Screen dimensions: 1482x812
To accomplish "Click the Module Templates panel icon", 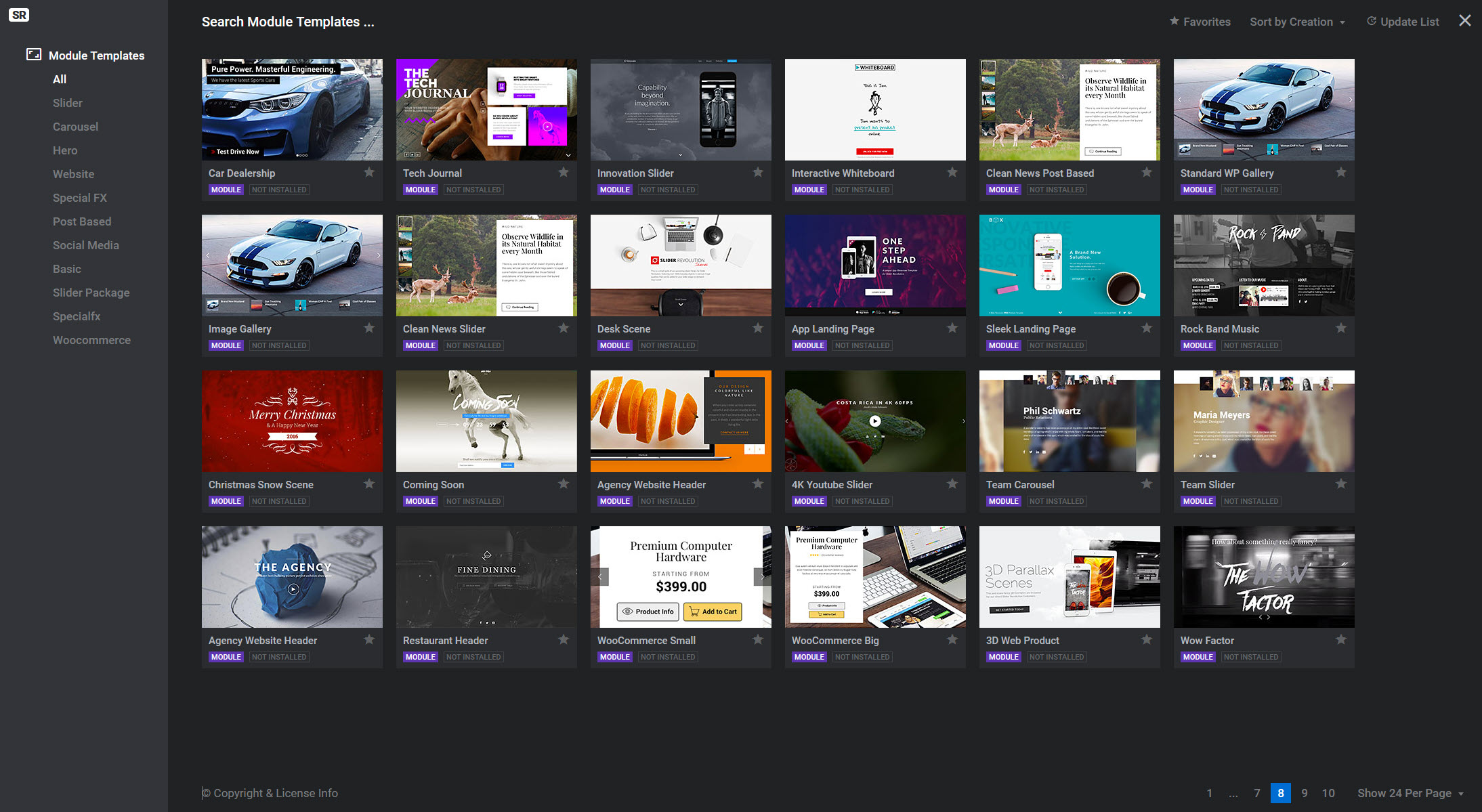I will 34,55.
